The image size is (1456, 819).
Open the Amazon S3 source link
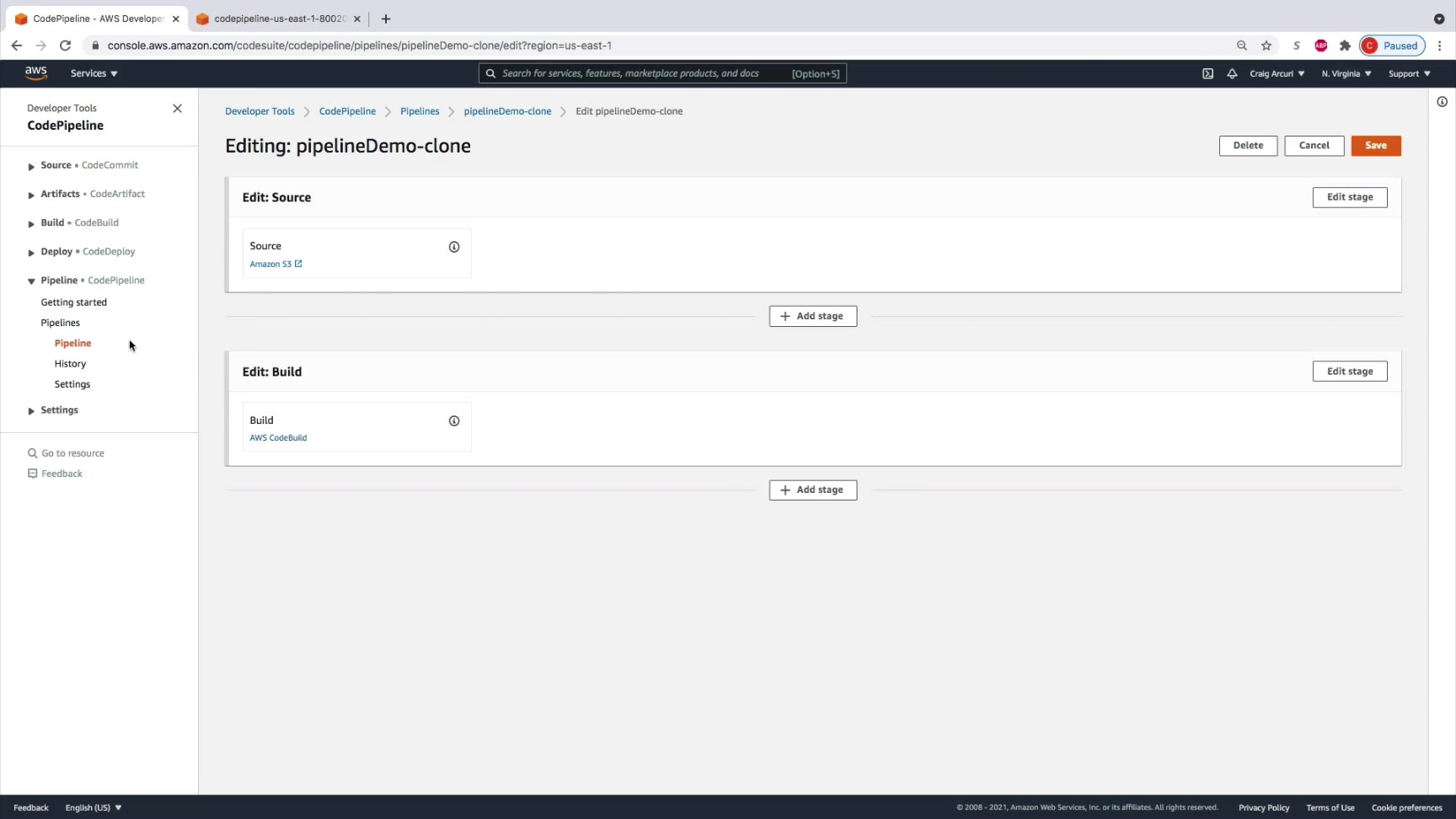[276, 265]
